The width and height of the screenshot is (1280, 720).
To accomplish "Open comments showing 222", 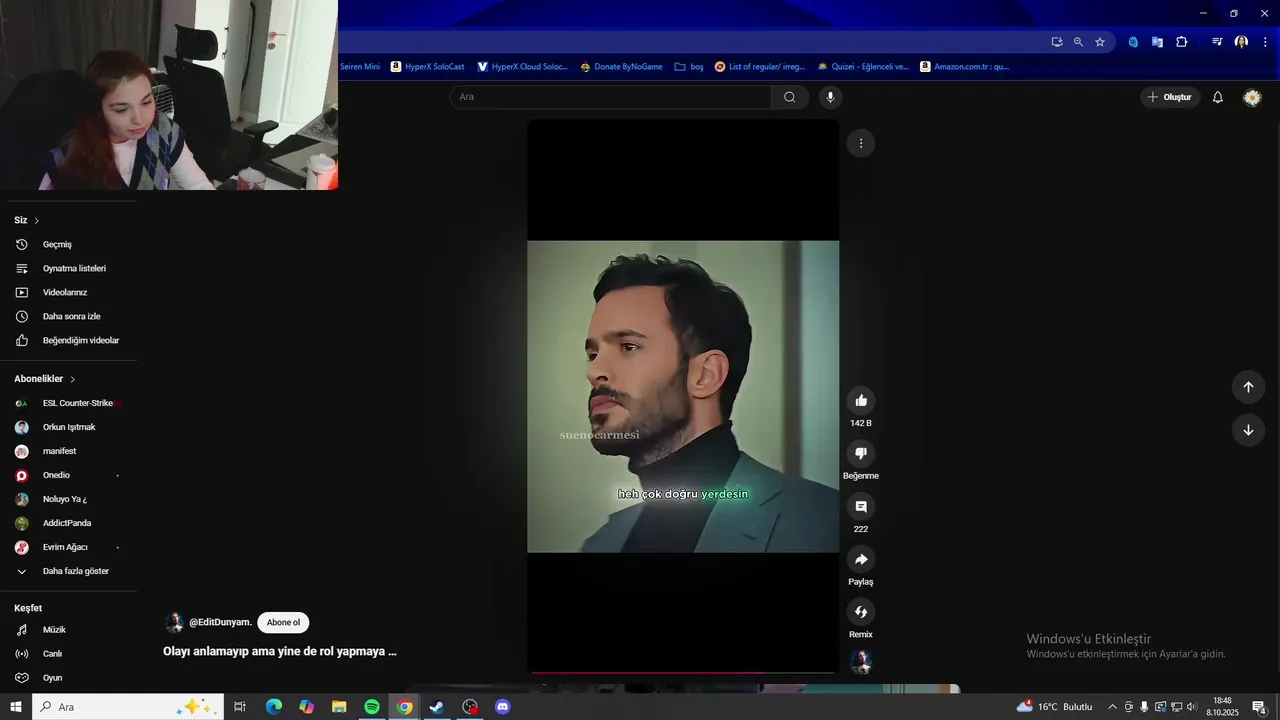I will click(x=861, y=507).
